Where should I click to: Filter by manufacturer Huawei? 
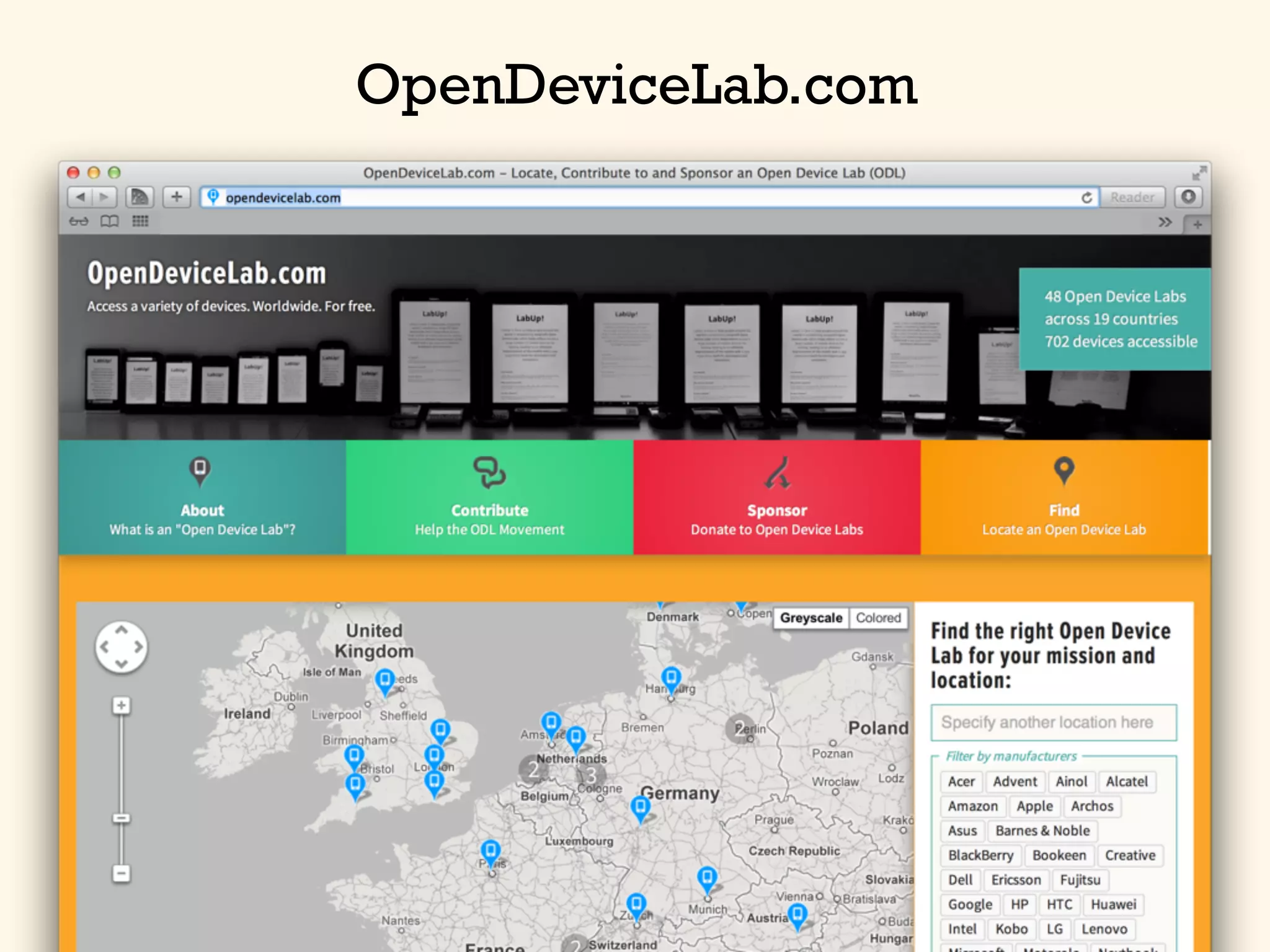pyautogui.click(x=1114, y=905)
